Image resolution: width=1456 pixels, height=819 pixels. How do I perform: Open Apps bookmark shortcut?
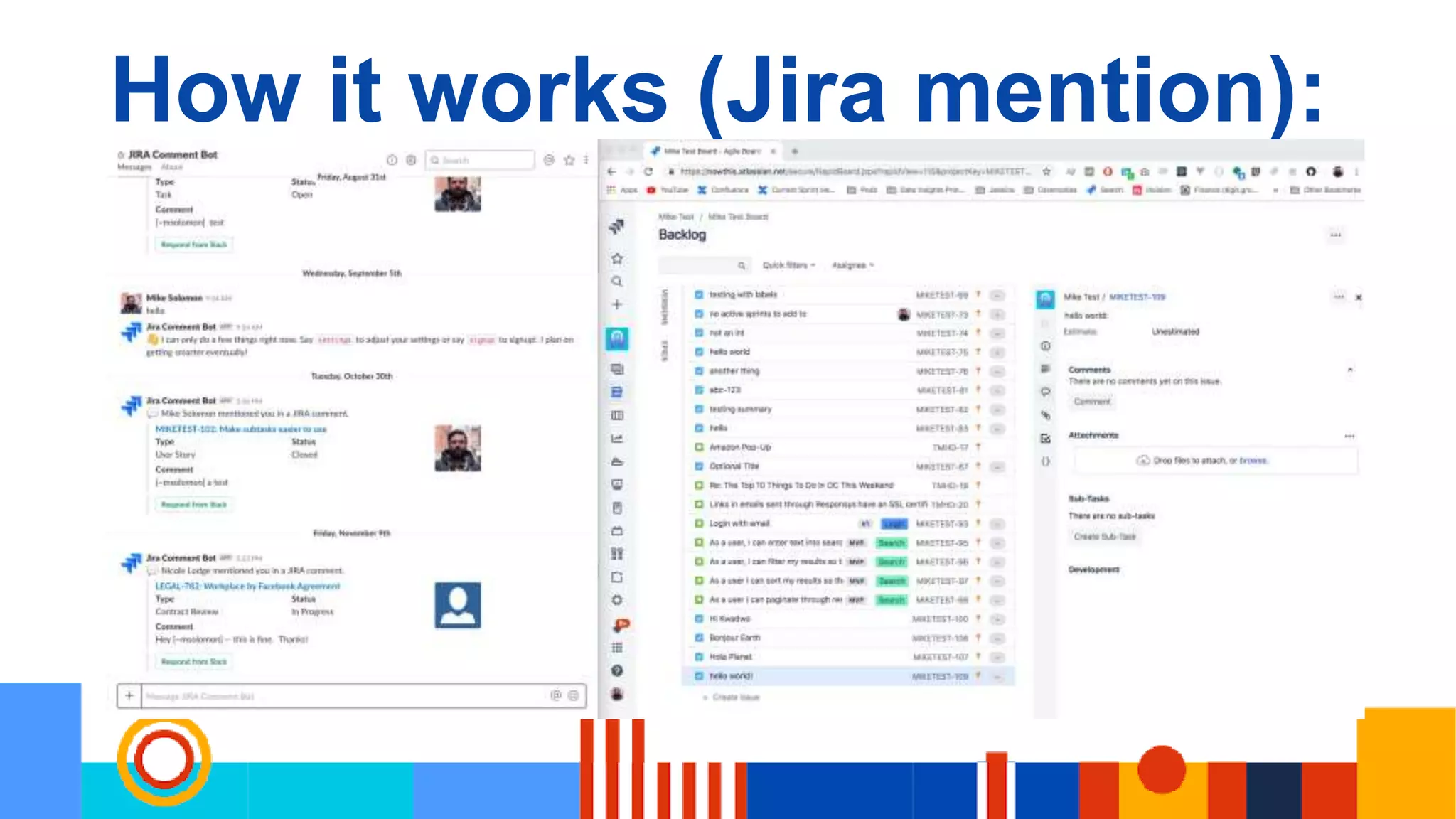[x=623, y=190]
